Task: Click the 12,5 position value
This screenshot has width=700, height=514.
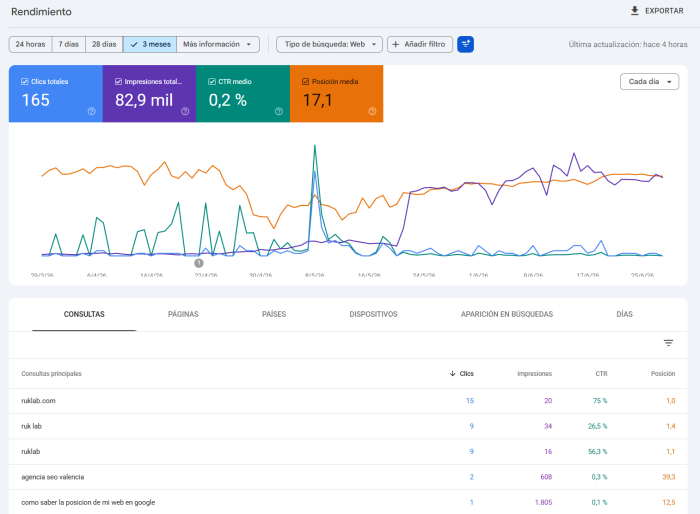Action: click(668, 502)
